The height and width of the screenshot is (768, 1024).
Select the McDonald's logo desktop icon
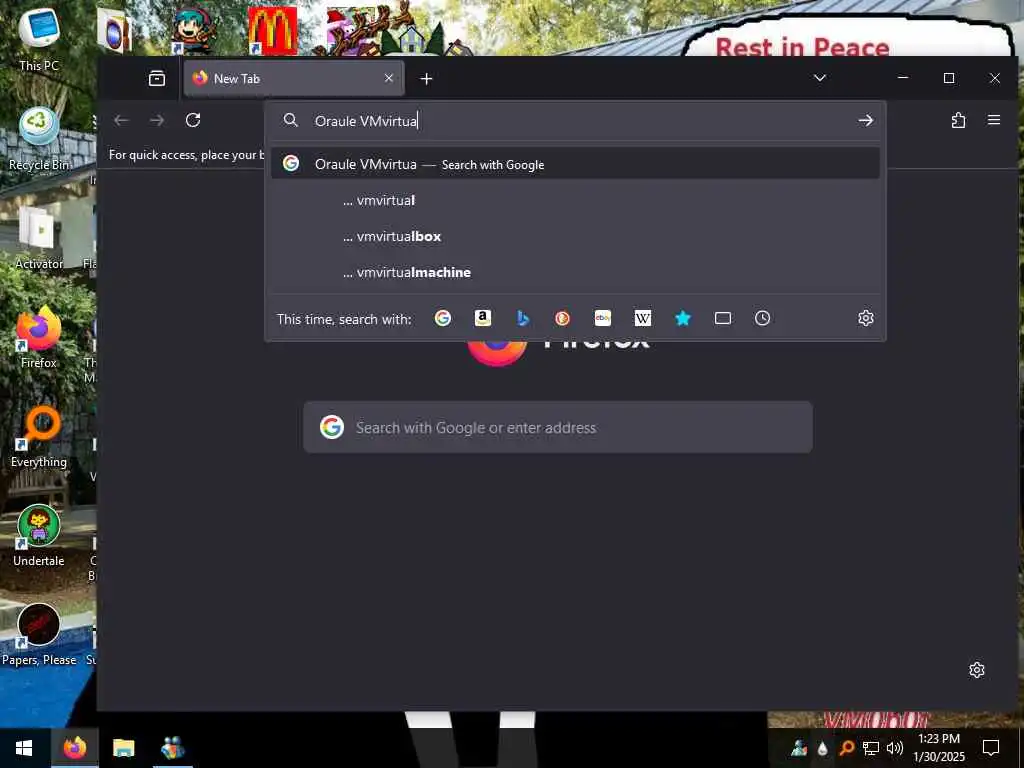[272, 31]
